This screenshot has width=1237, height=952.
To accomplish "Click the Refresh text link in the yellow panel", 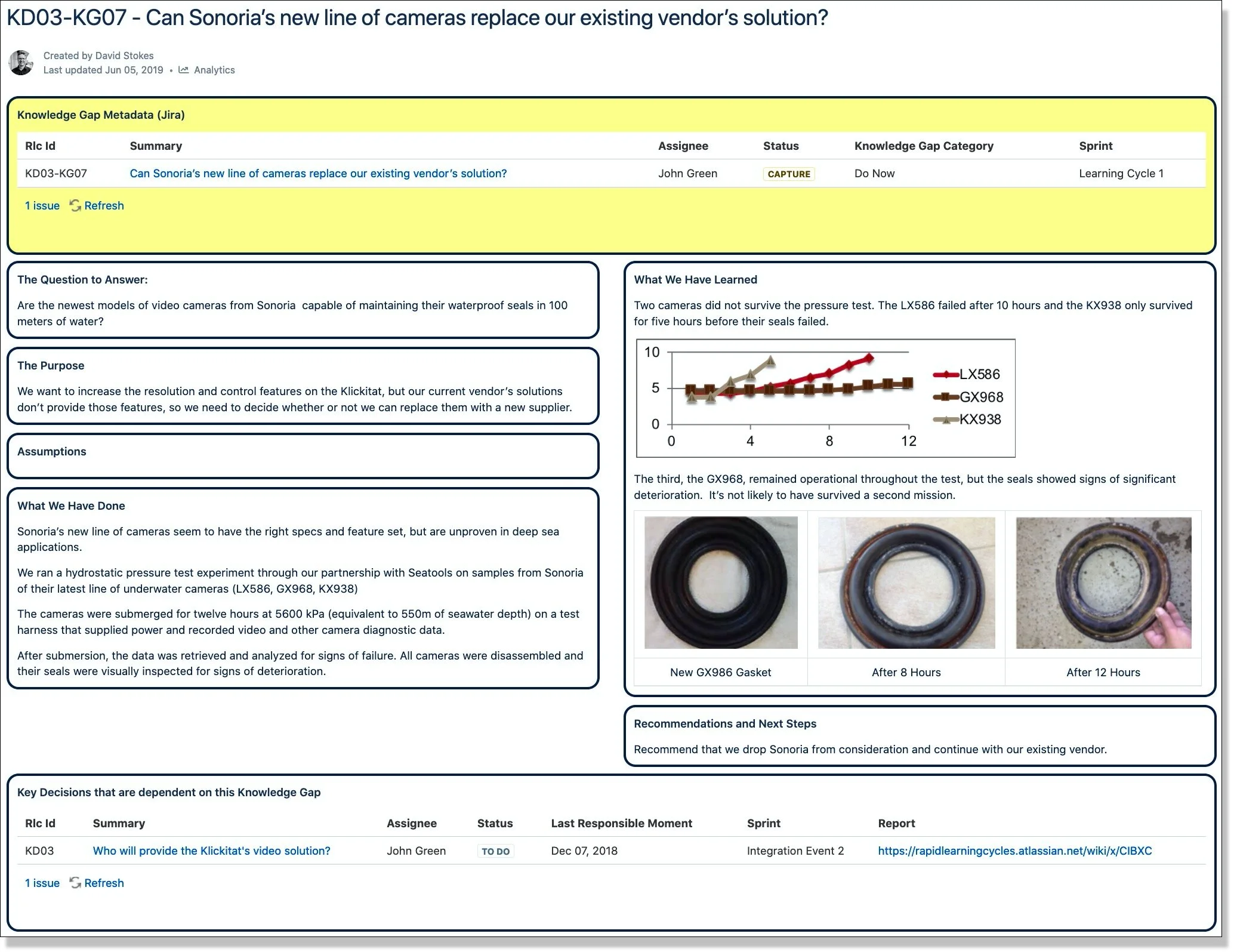I will pos(104,205).
